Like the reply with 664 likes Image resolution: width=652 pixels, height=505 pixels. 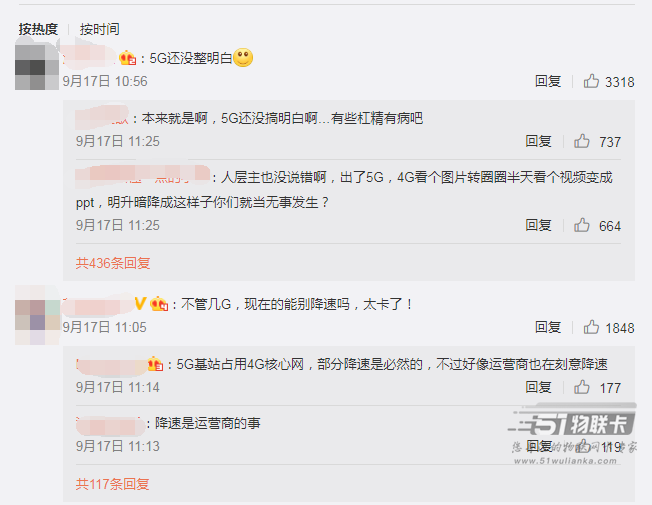point(582,225)
